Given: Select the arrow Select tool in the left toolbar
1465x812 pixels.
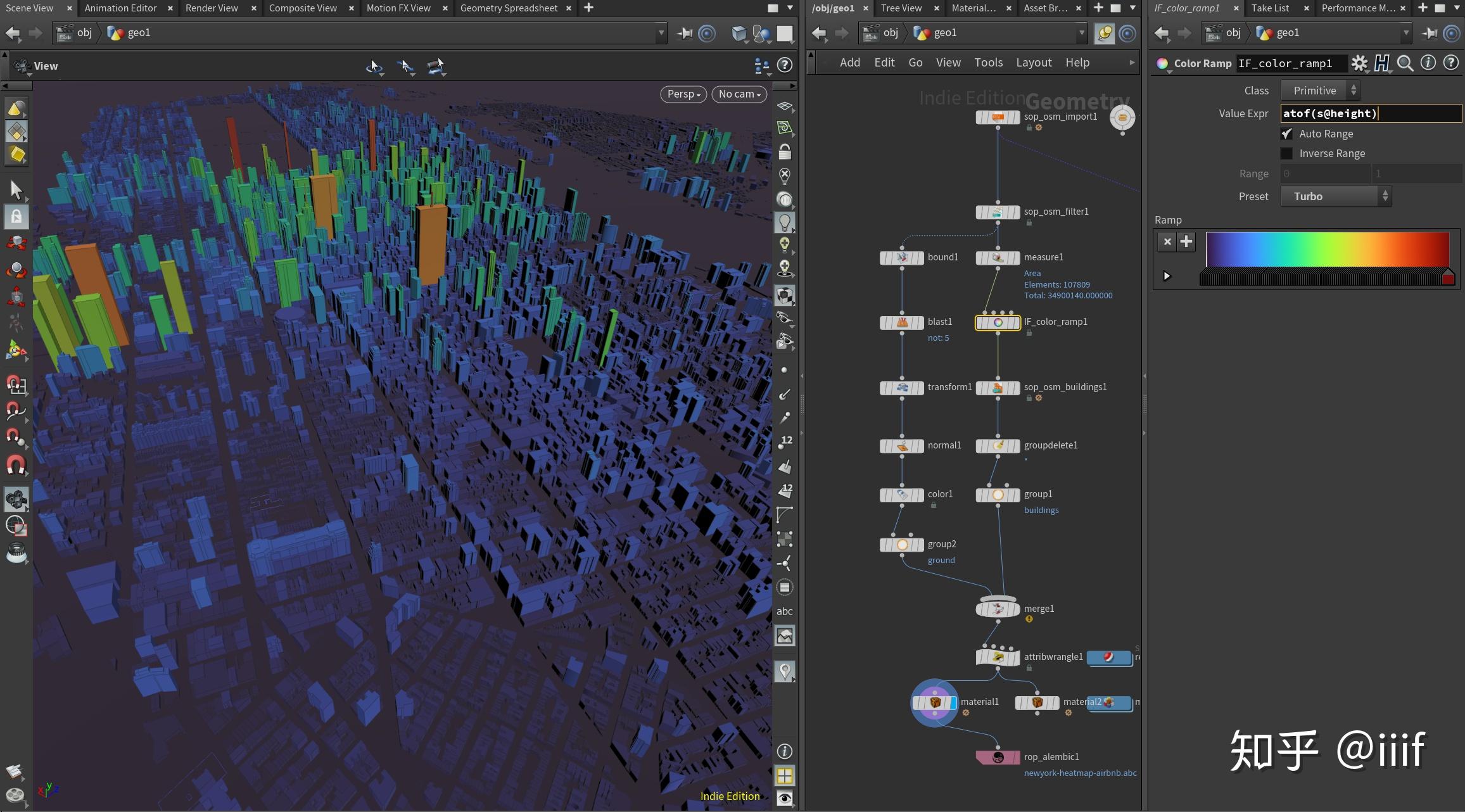Looking at the screenshot, I should 16,189.
